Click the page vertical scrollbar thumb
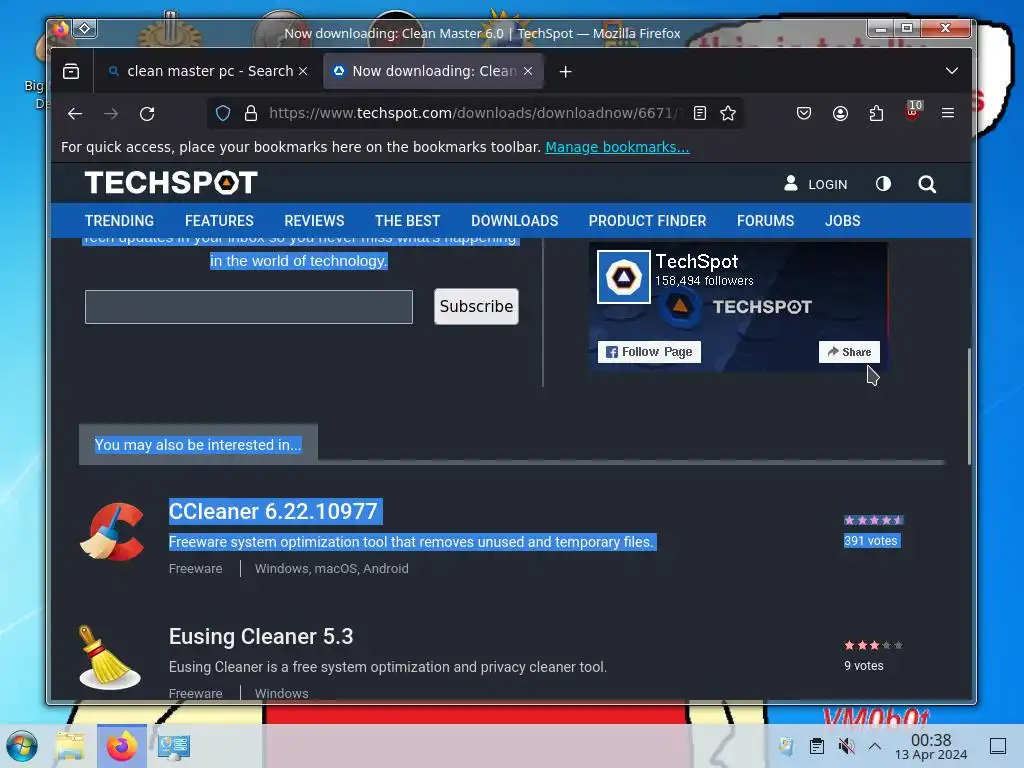Viewport: 1024px width, 768px height. (969, 406)
